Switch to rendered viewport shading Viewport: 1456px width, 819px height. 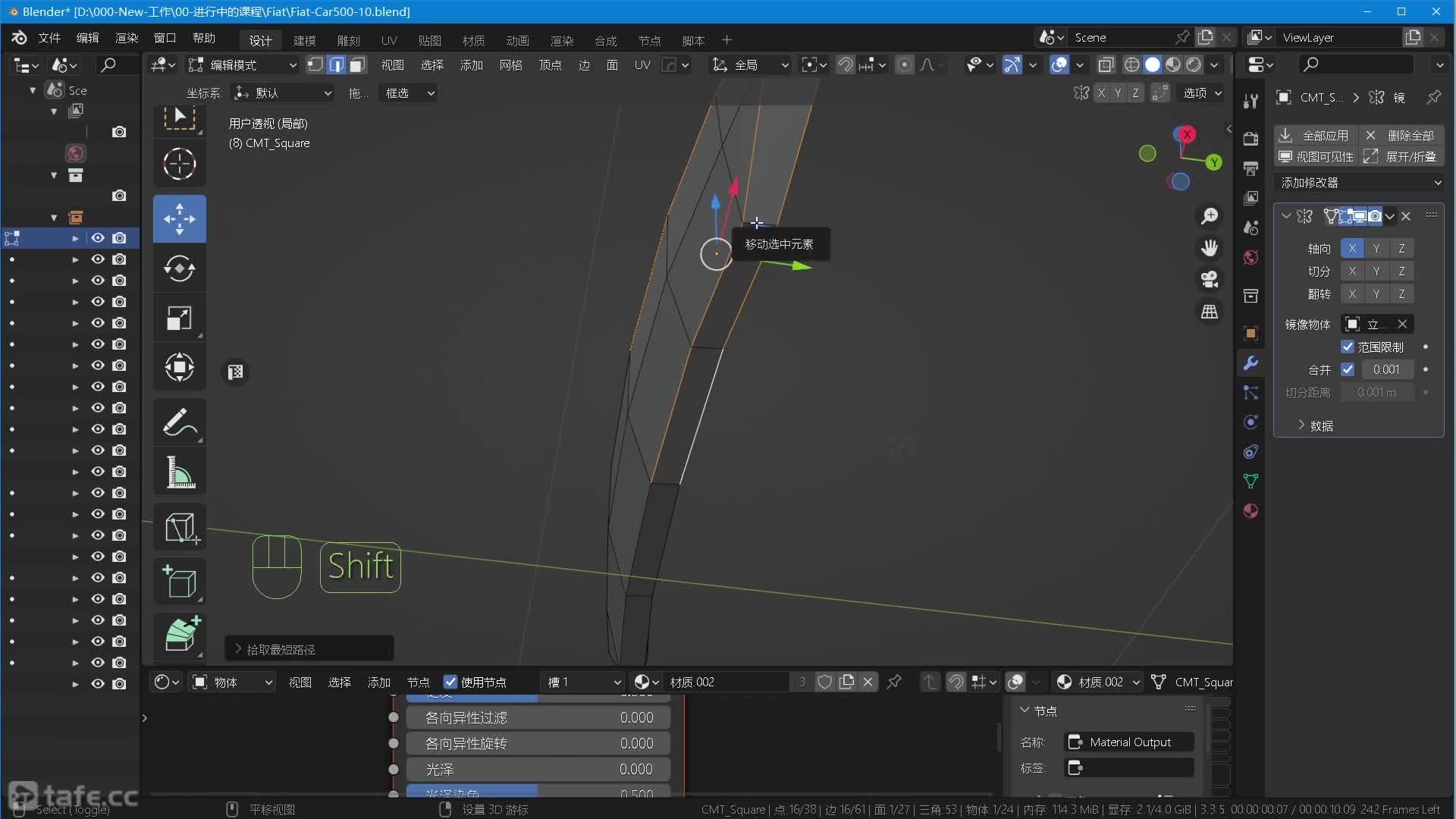coord(1194,65)
